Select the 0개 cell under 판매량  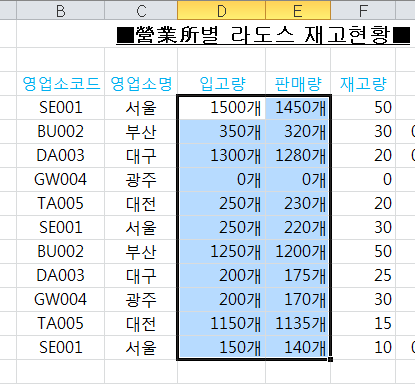point(298,179)
